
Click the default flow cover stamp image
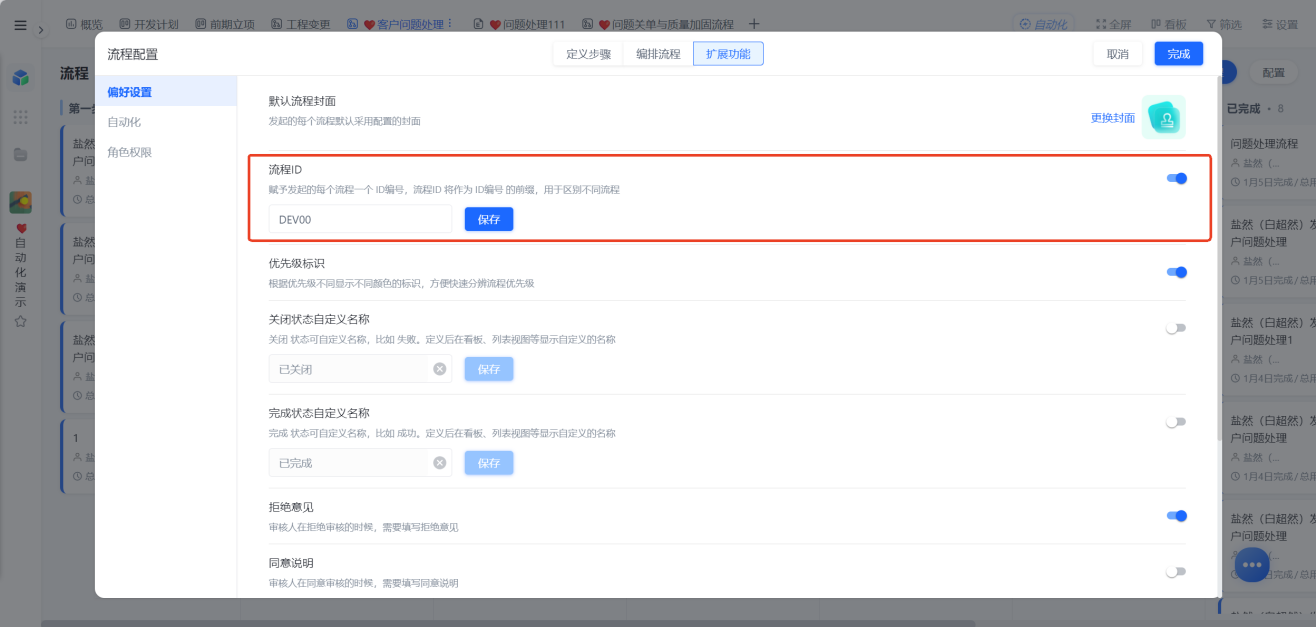pos(1164,117)
